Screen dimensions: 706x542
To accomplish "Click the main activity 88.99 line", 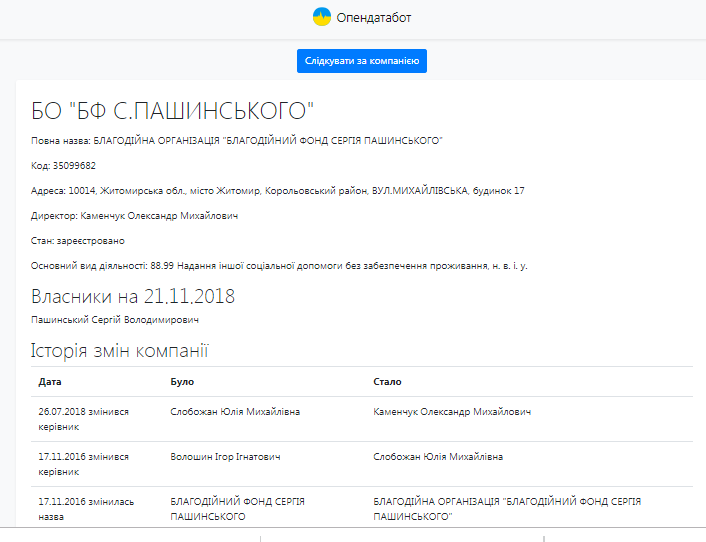I will point(279,265).
